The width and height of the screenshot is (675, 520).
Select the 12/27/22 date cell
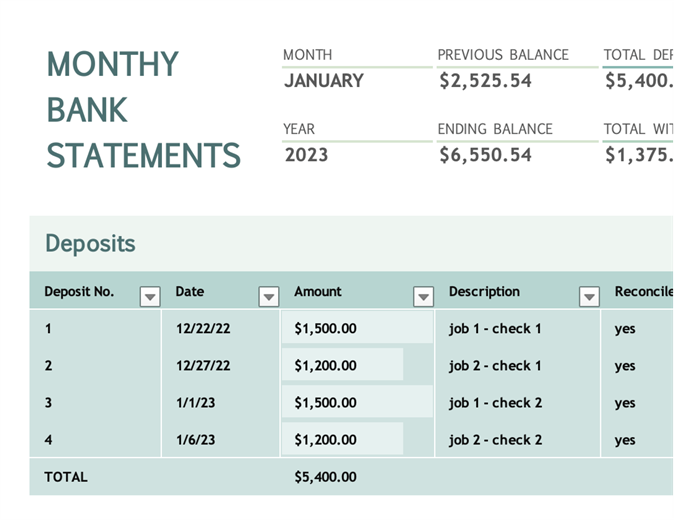pyautogui.click(x=203, y=366)
